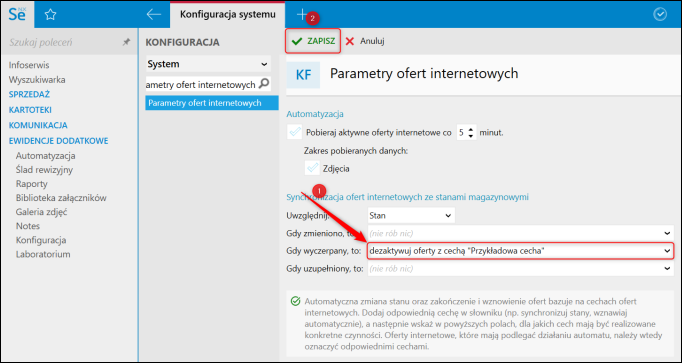Expand KARTOTEKI section

[x=30, y=110]
